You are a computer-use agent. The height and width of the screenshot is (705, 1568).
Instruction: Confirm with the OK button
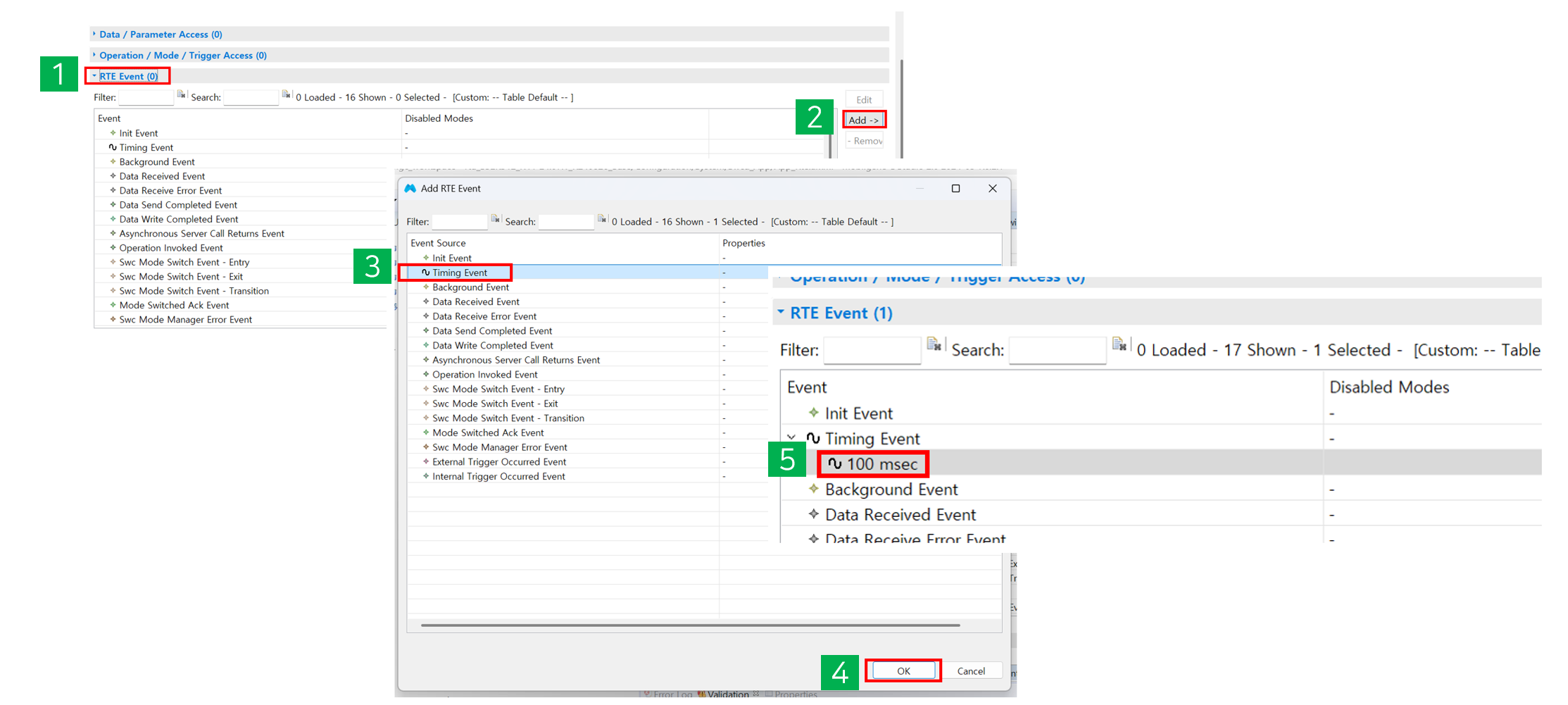(x=903, y=671)
